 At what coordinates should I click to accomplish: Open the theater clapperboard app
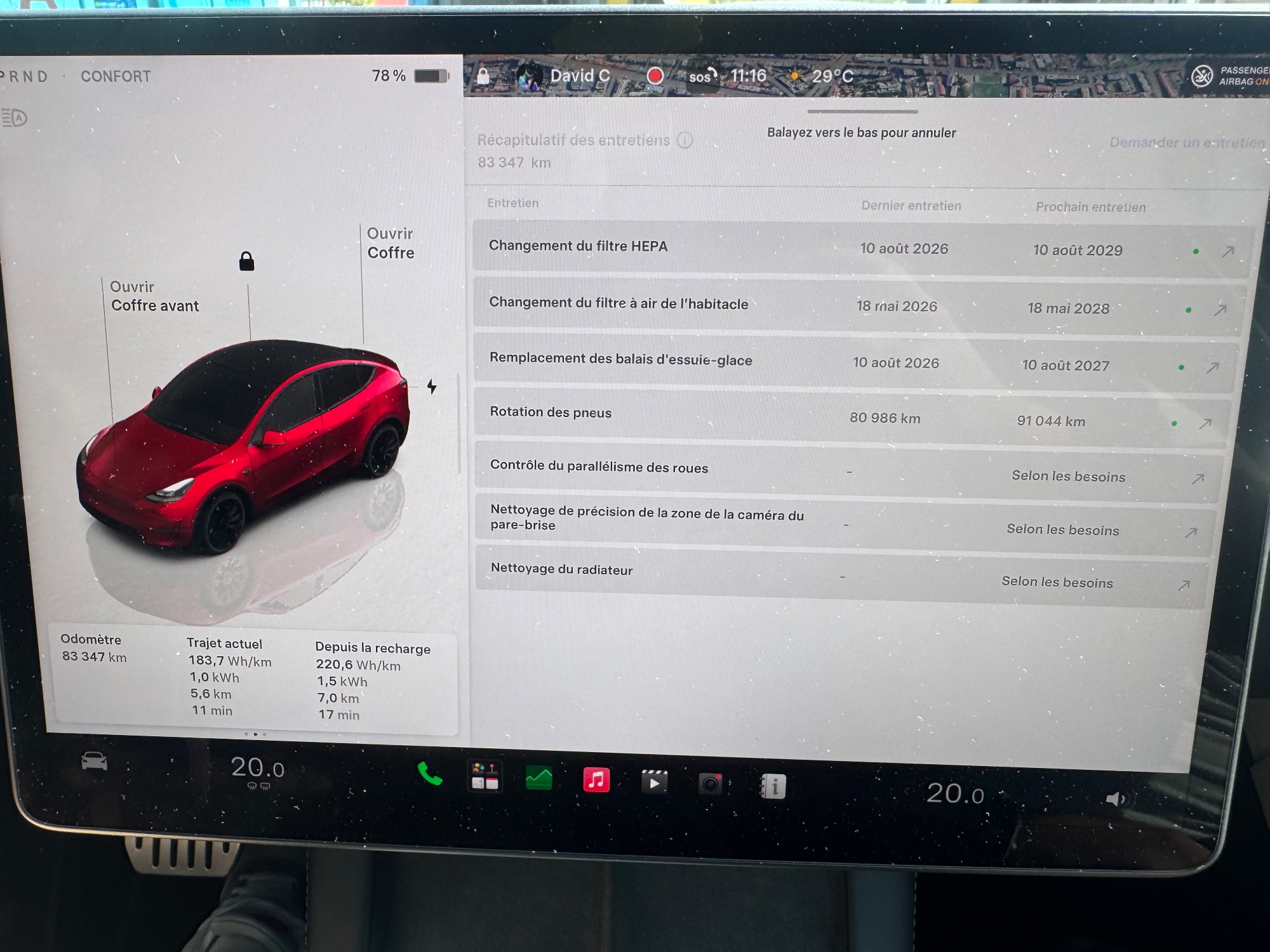(x=654, y=782)
